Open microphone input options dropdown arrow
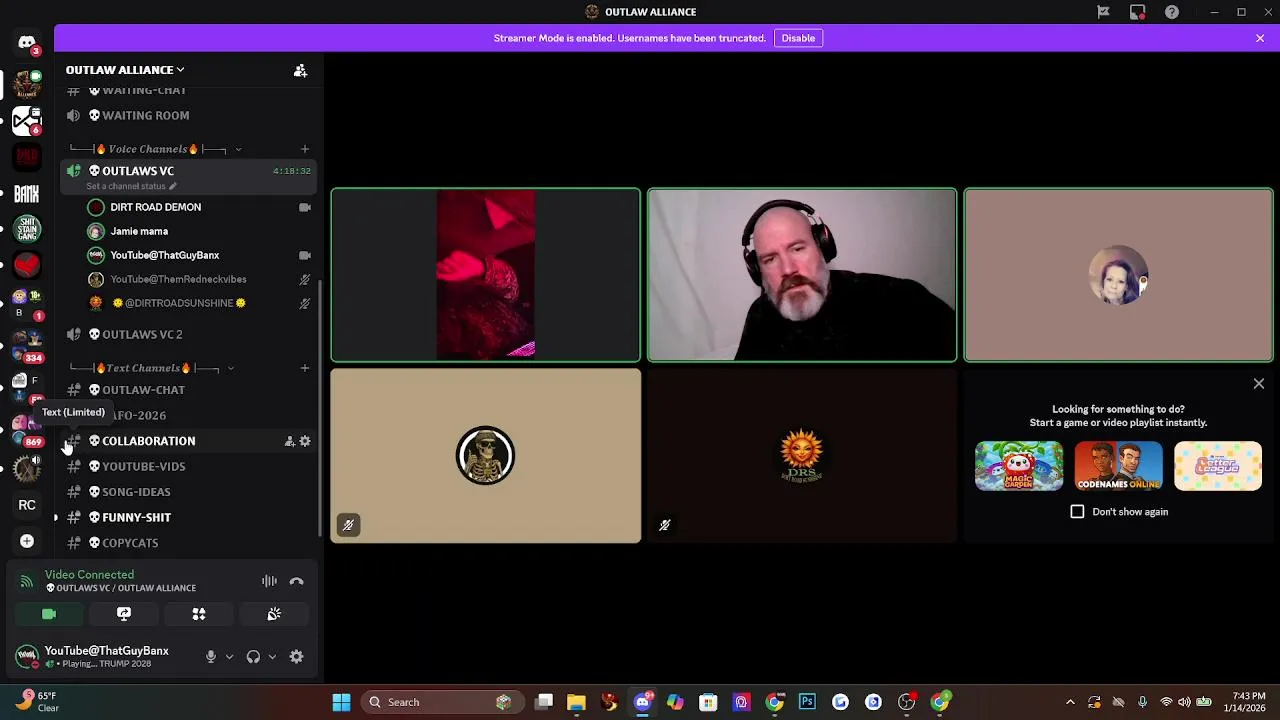 [x=229, y=657]
